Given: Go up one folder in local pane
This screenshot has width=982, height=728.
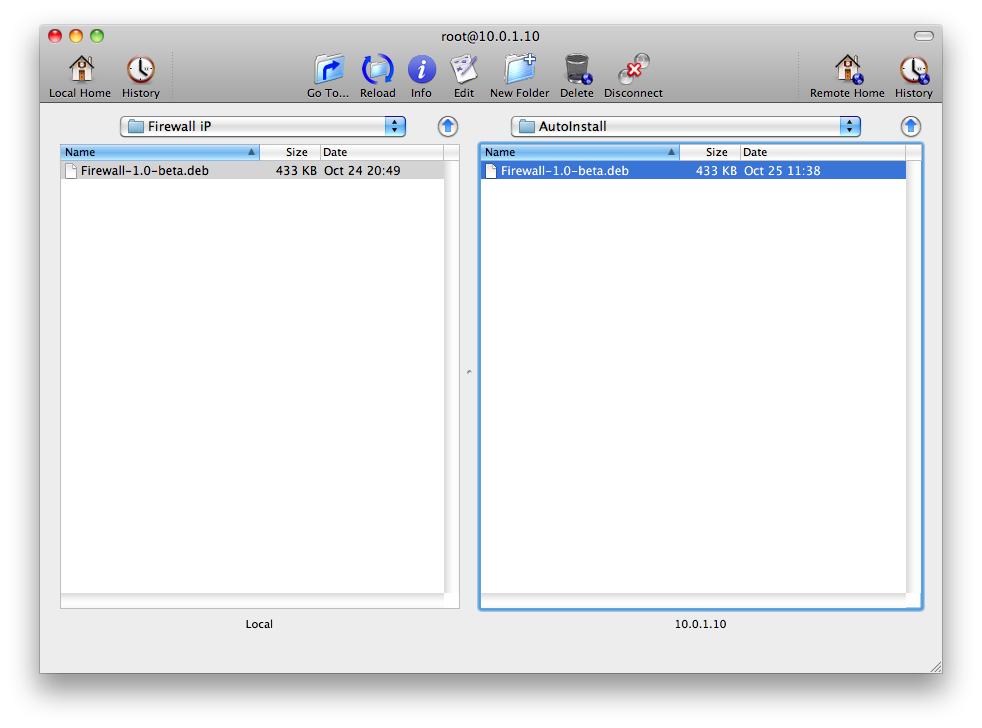Looking at the screenshot, I should pyautogui.click(x=448, y=126).
